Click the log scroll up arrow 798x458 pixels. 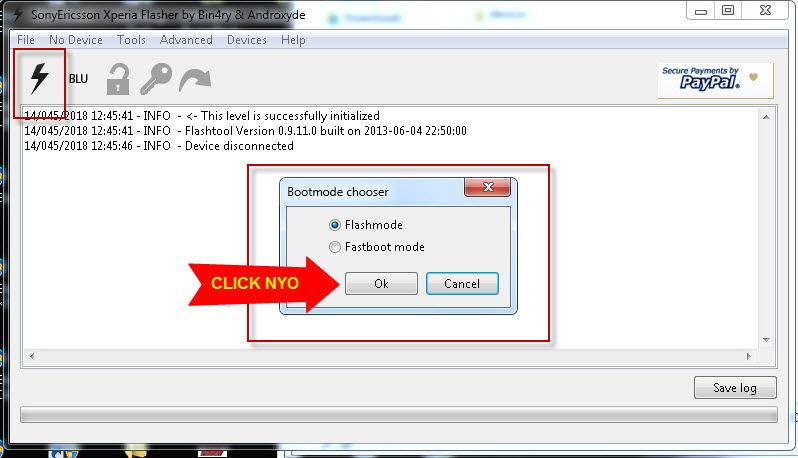click(x=766, y=117)
